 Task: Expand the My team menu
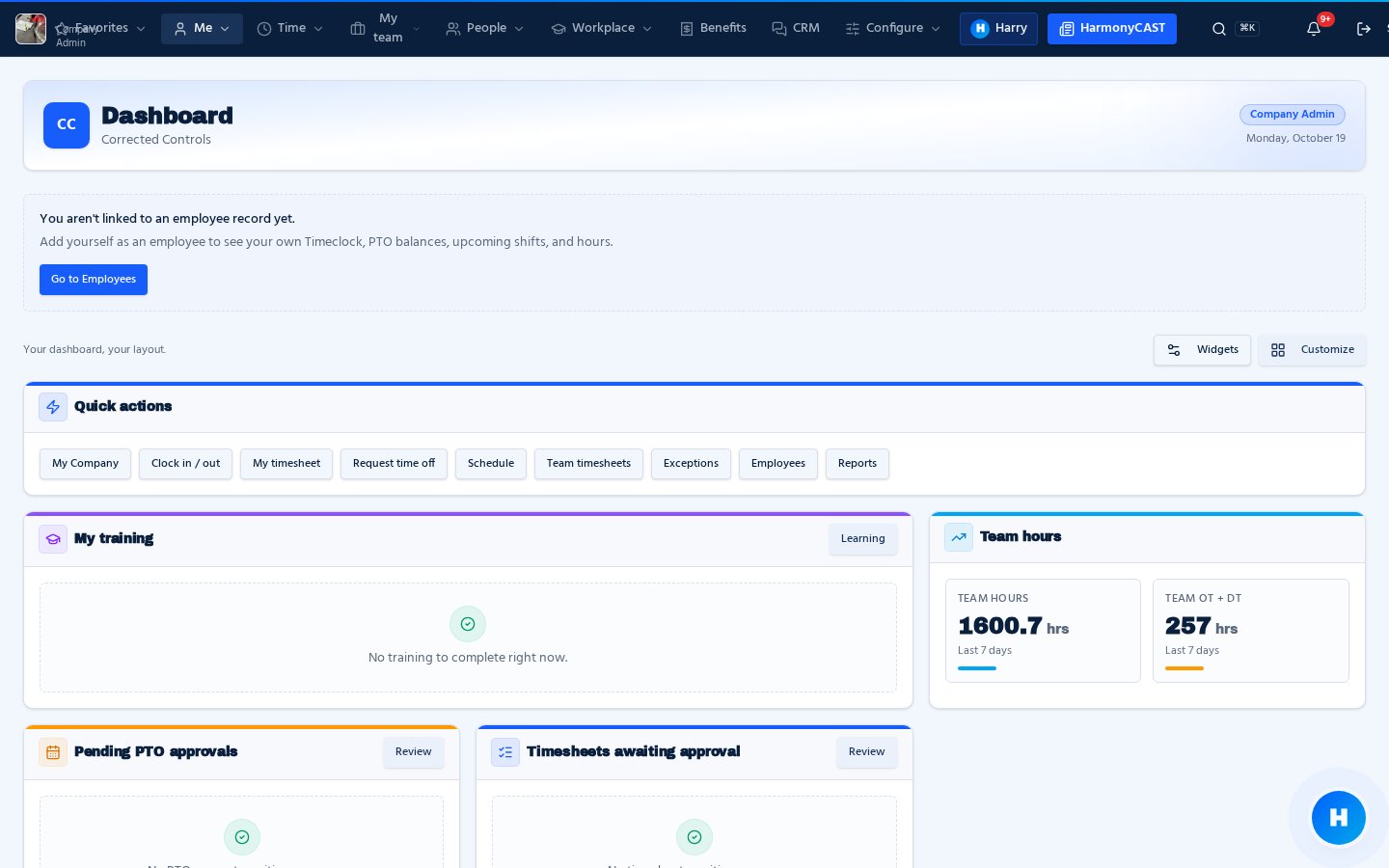(x=386, y=28)
